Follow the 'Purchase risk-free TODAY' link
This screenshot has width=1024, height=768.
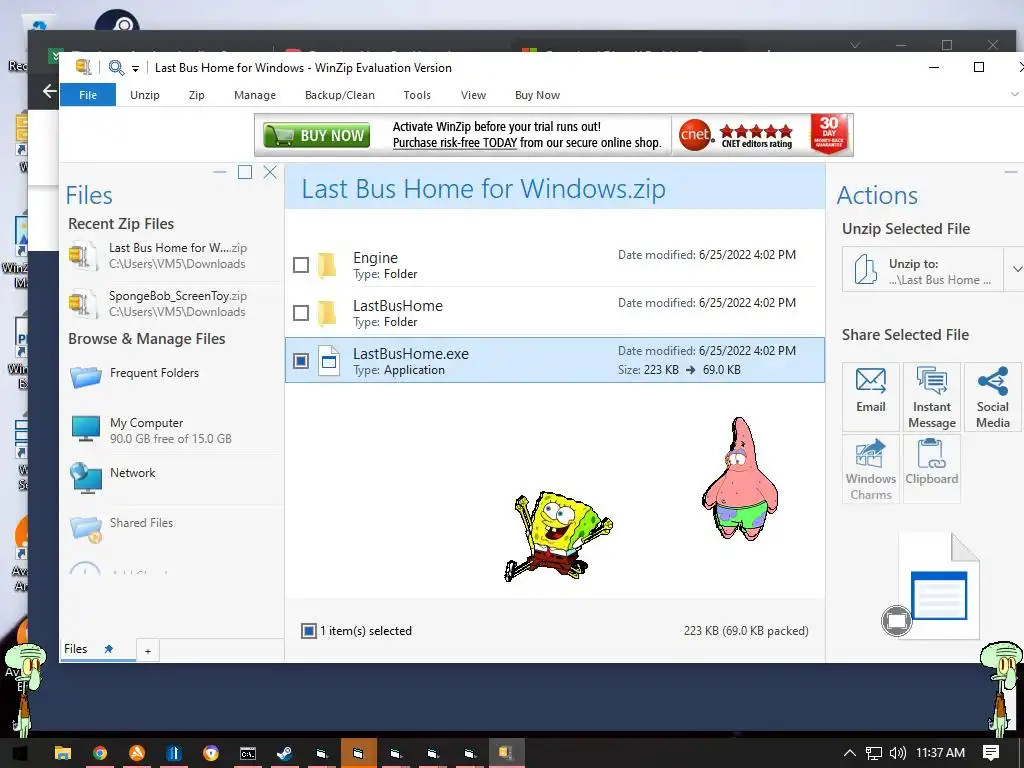coord(455,143)
